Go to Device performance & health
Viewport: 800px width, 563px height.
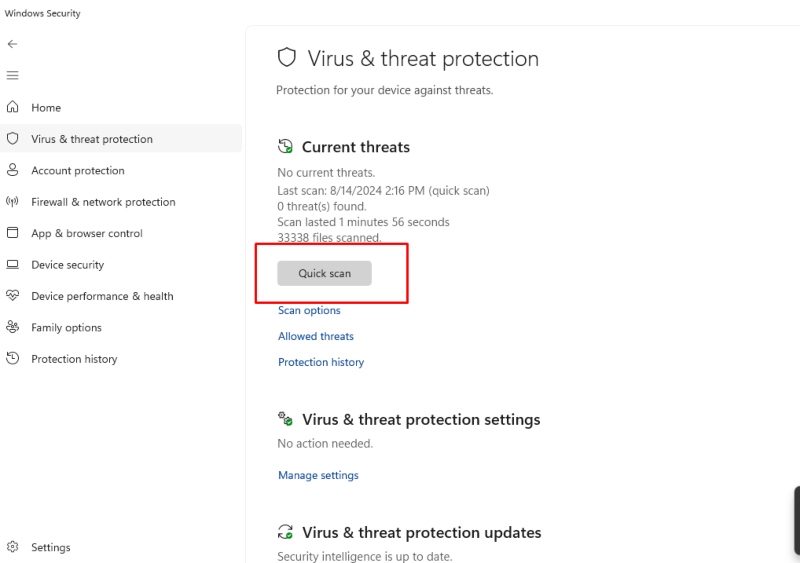coord(102,296)
